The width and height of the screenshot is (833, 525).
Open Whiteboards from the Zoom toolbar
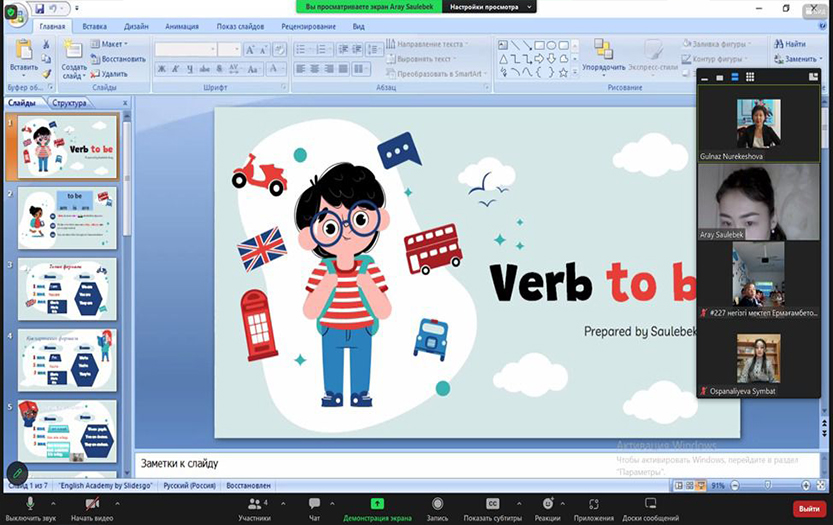650,505
